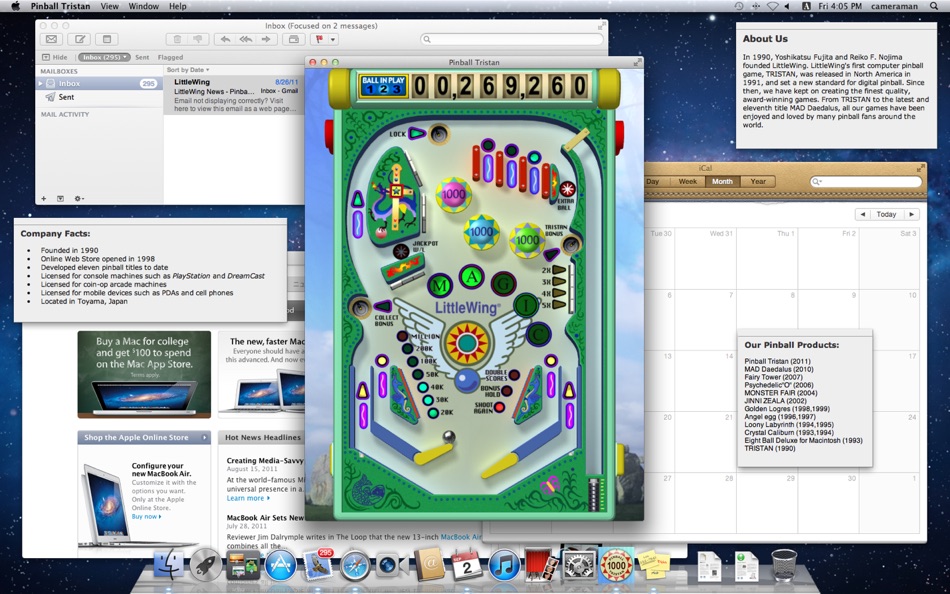Open the flag color dropdown arrow in Mail

[x=333, y=39]
